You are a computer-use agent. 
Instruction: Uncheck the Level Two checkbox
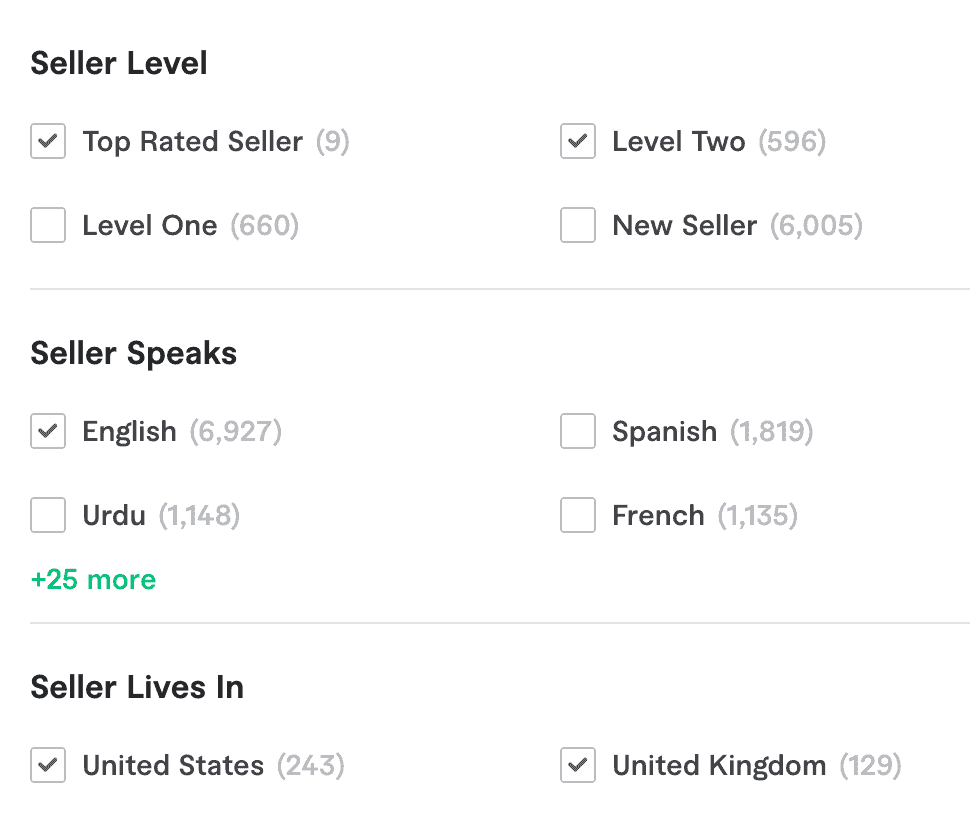pos(578,142)
